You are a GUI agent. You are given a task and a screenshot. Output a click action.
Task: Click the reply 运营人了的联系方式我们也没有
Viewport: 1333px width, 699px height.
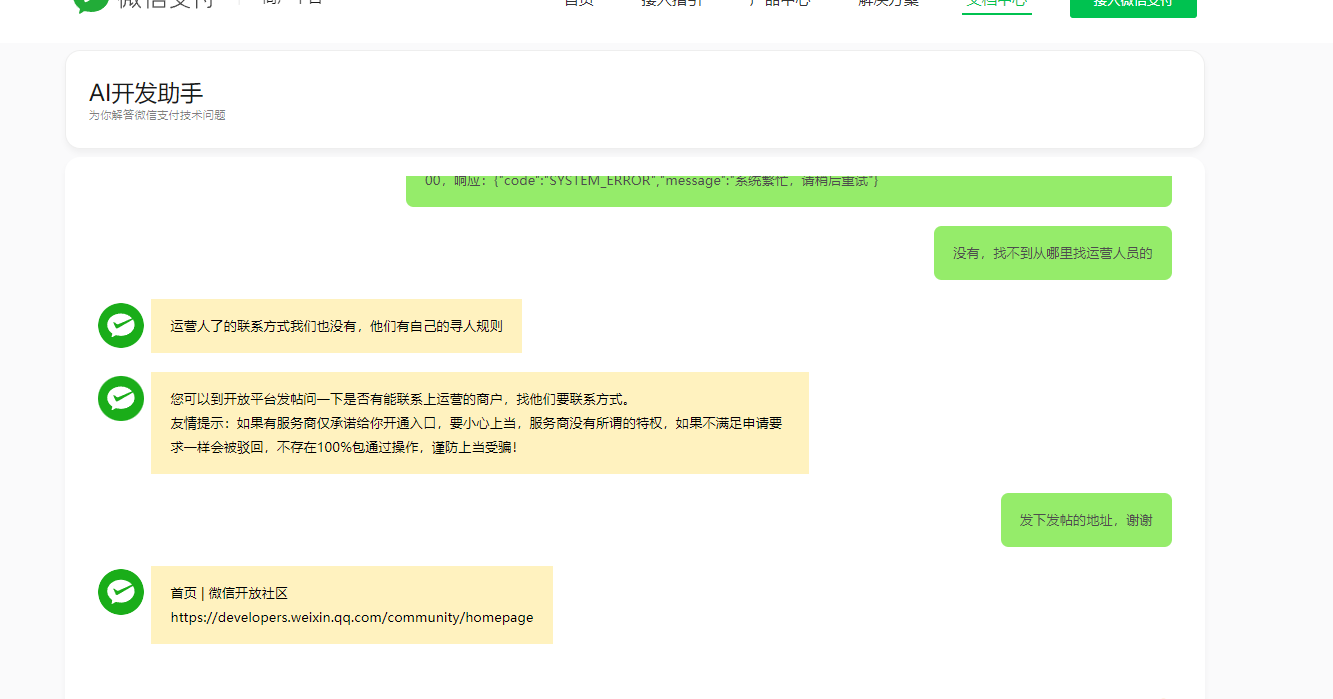coord(336,326)
